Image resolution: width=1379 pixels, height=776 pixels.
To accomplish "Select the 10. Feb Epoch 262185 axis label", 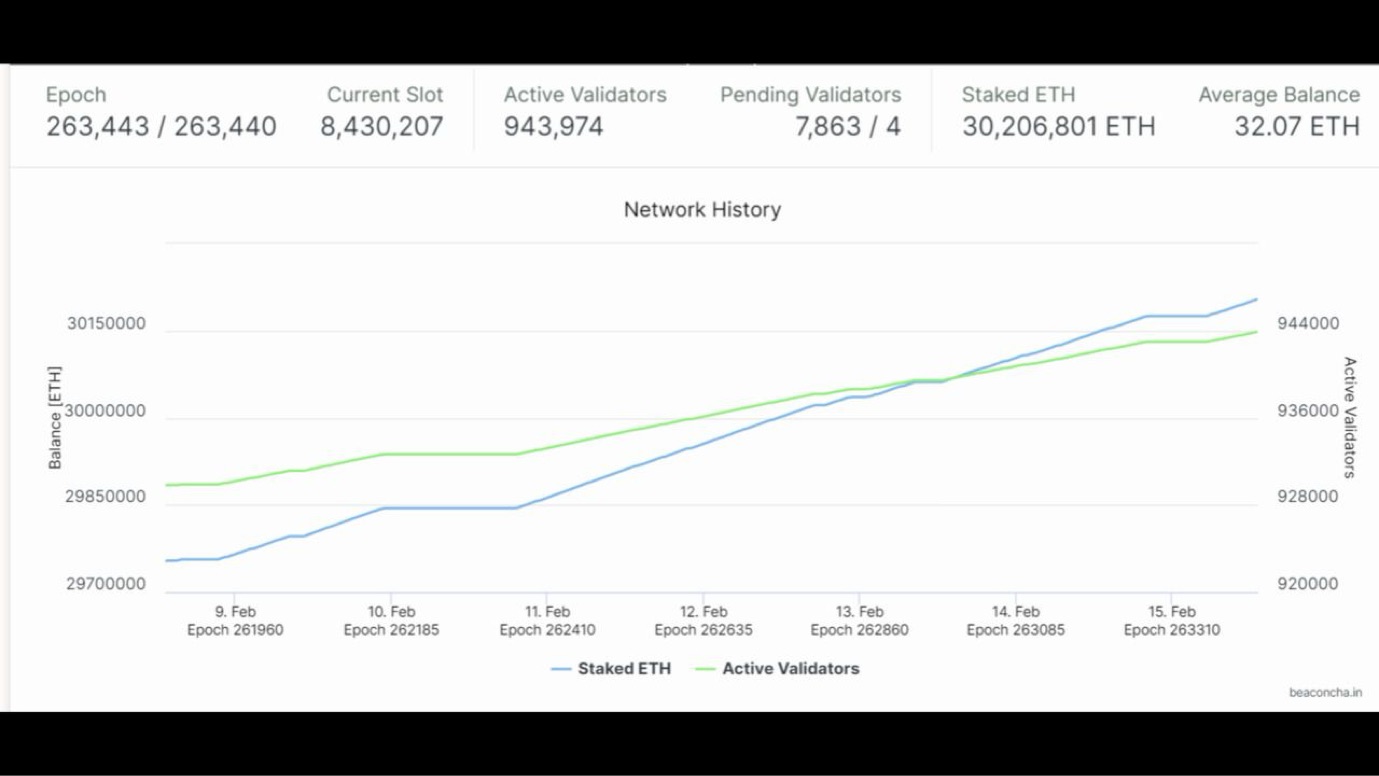I will point(391,620).
